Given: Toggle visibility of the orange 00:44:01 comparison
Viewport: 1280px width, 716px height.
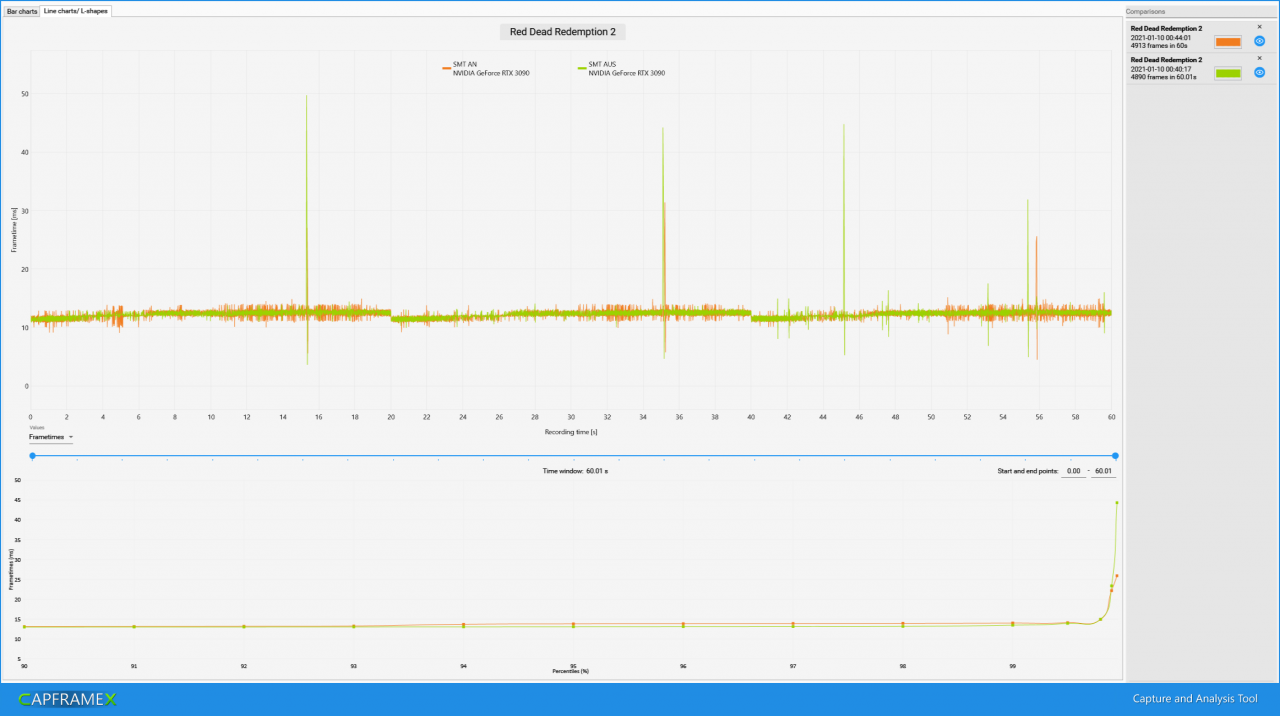Looking at the screenshot, I should 1260,41.
